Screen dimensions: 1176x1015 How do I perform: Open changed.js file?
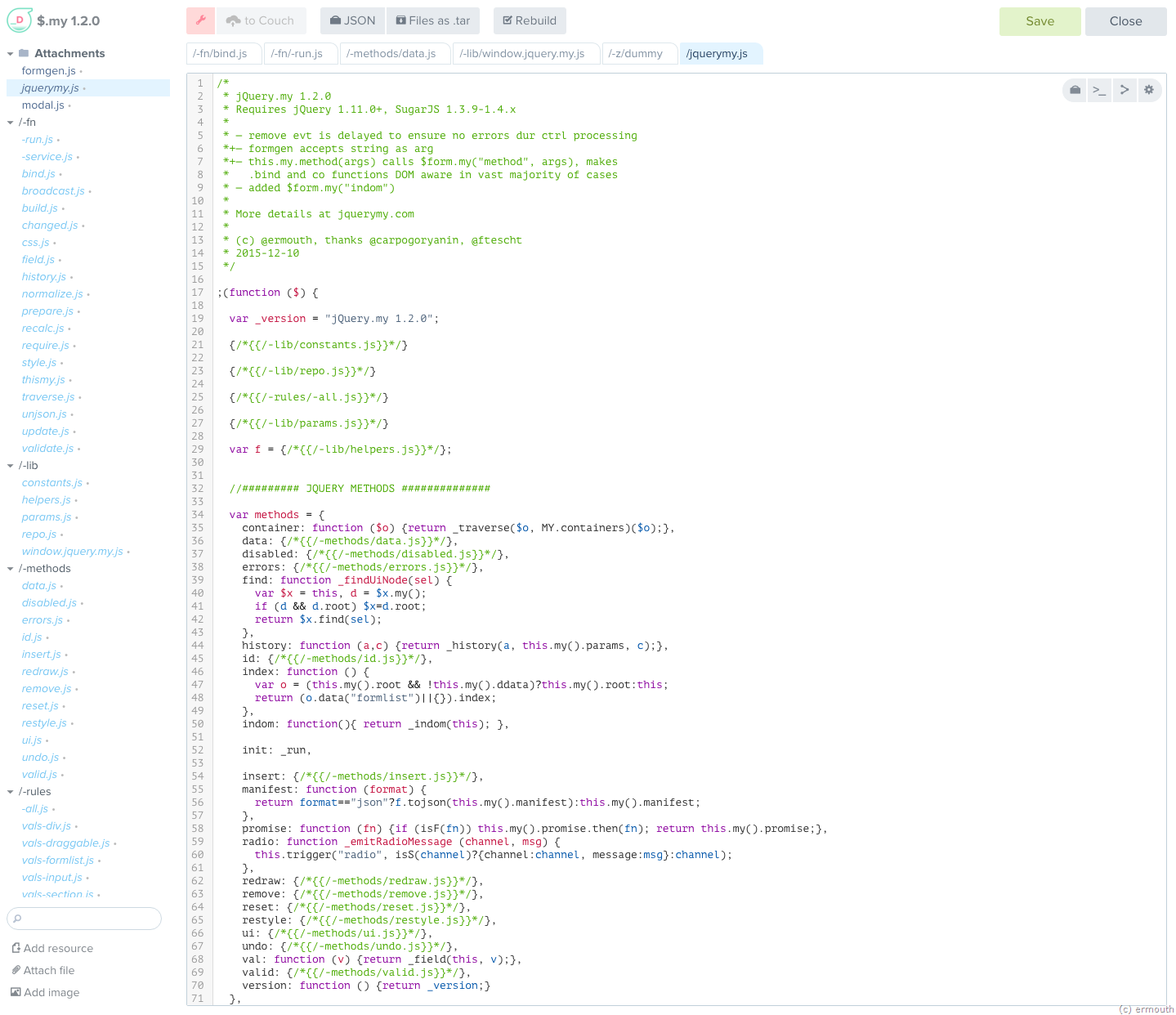(x=50, y=226)
